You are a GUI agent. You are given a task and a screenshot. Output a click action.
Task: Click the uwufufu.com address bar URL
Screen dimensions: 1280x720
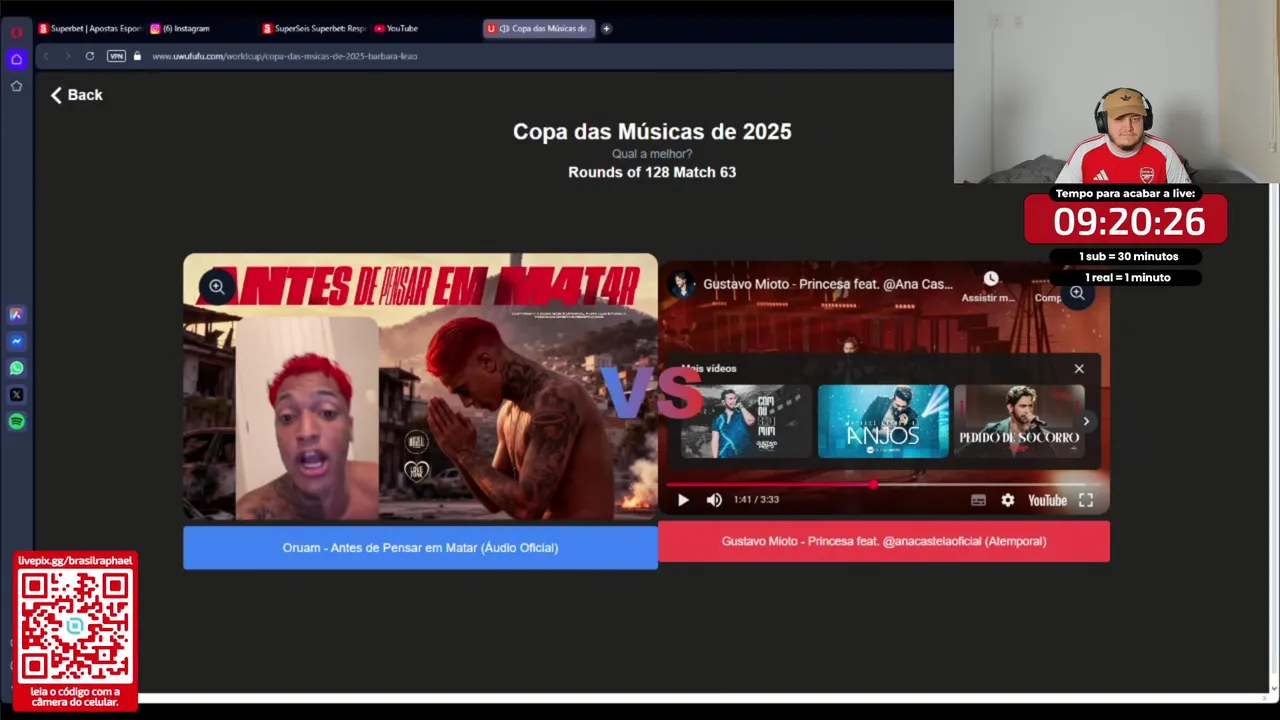[x=285, y=56]
